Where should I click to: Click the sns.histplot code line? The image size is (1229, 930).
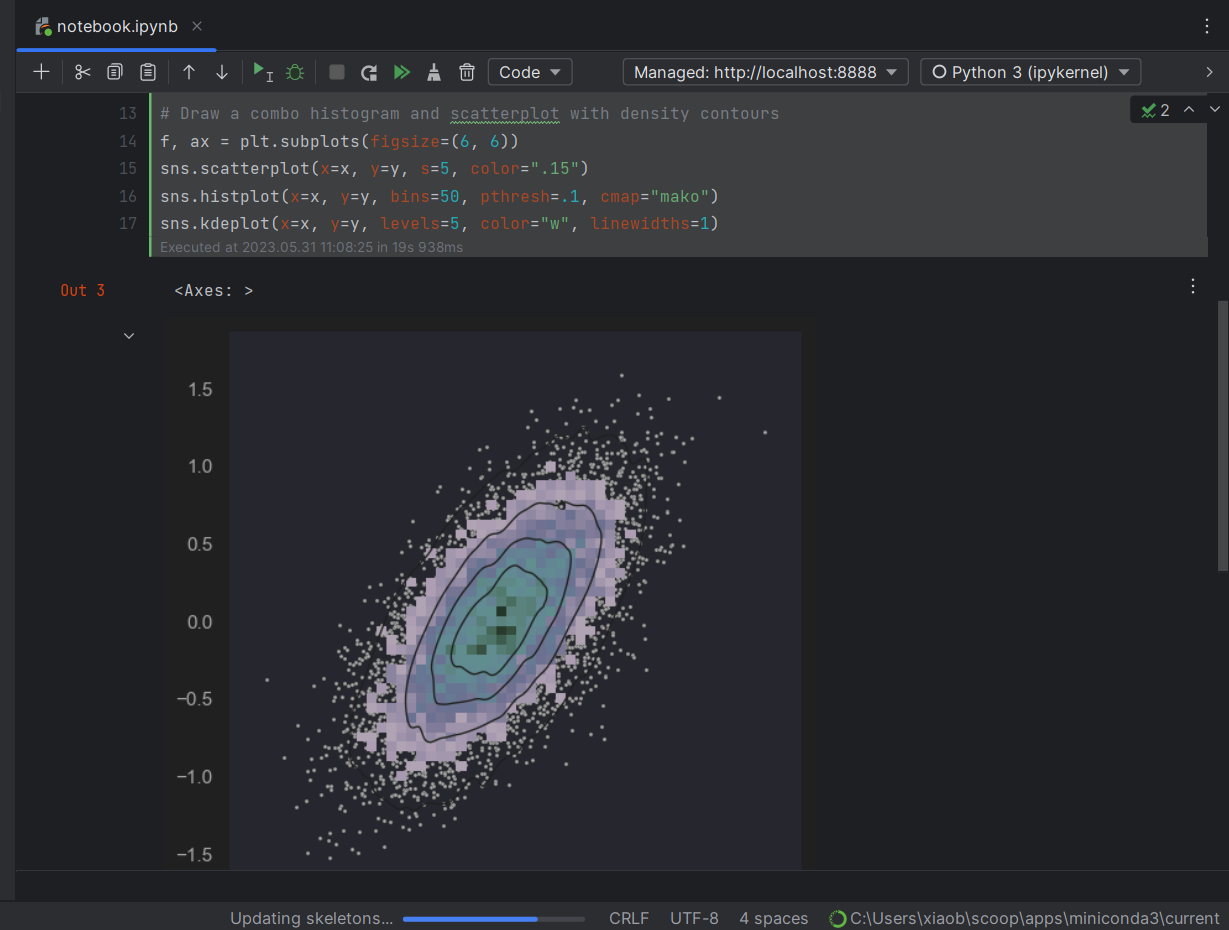pos(440,196)
